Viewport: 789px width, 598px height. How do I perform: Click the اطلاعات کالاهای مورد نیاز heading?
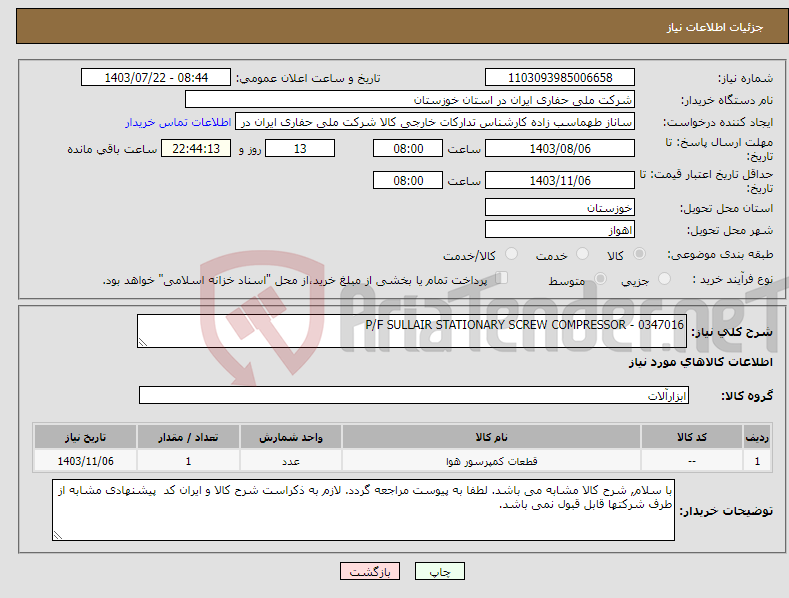(x=700, y=362)
